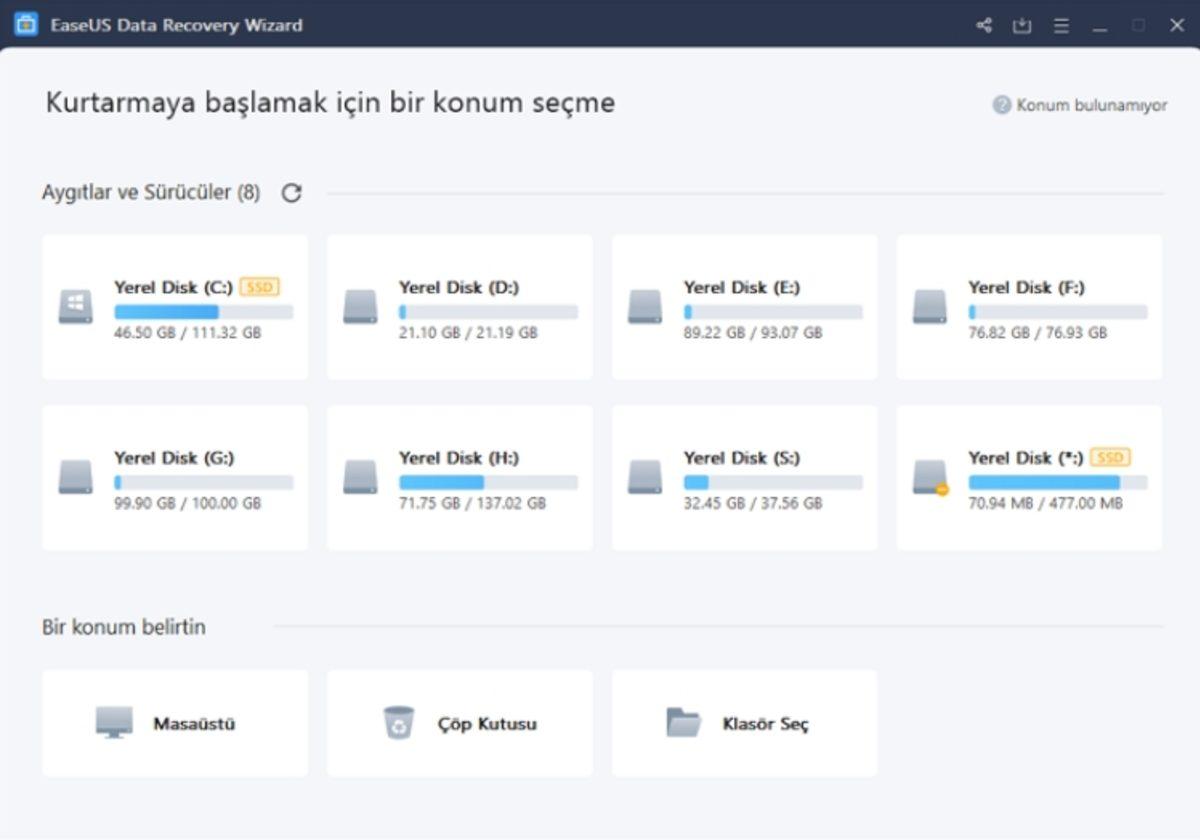
Task: Select Yerel Disk (H:) for recovery
Action: pyautogui.click(x=459, y=477)
